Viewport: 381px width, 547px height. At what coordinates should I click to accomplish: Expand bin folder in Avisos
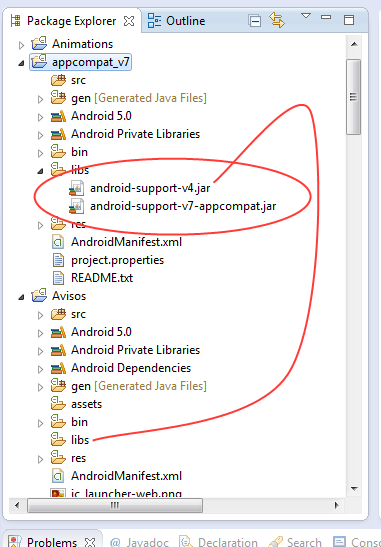pyautogui.click(x=40, y=424)
